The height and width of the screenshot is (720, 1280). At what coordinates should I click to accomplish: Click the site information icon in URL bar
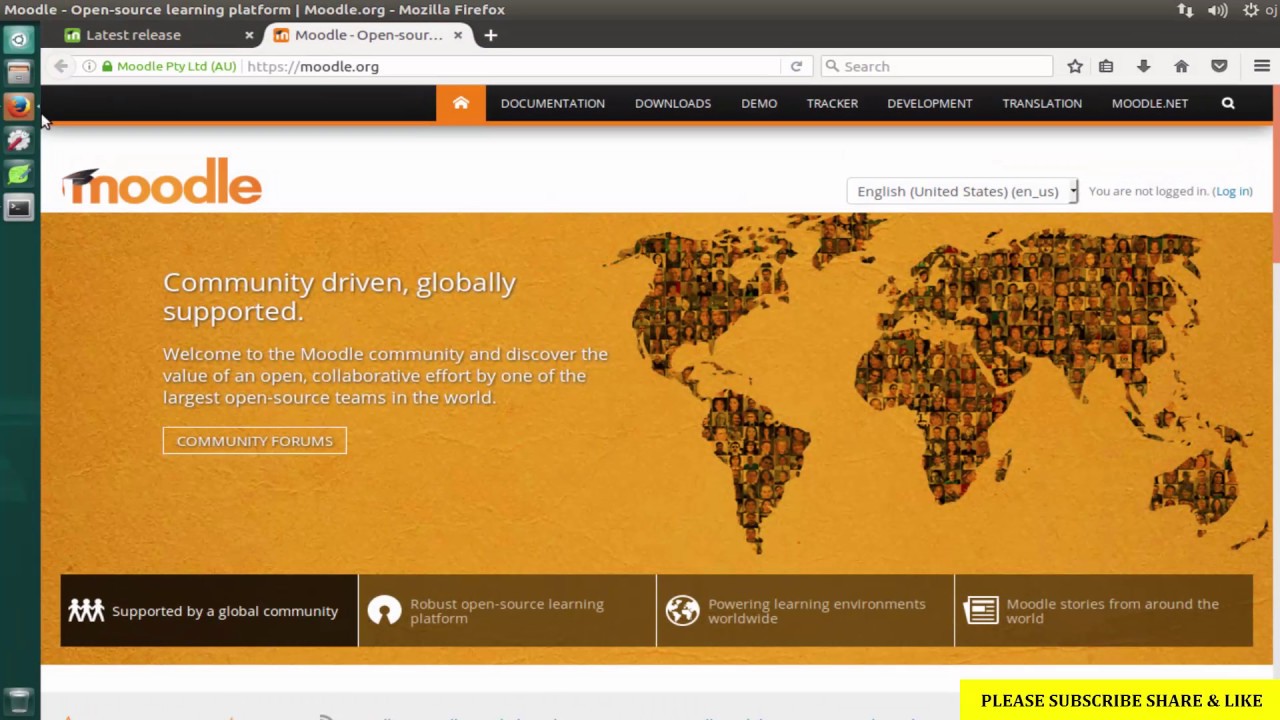pos(89,66)
